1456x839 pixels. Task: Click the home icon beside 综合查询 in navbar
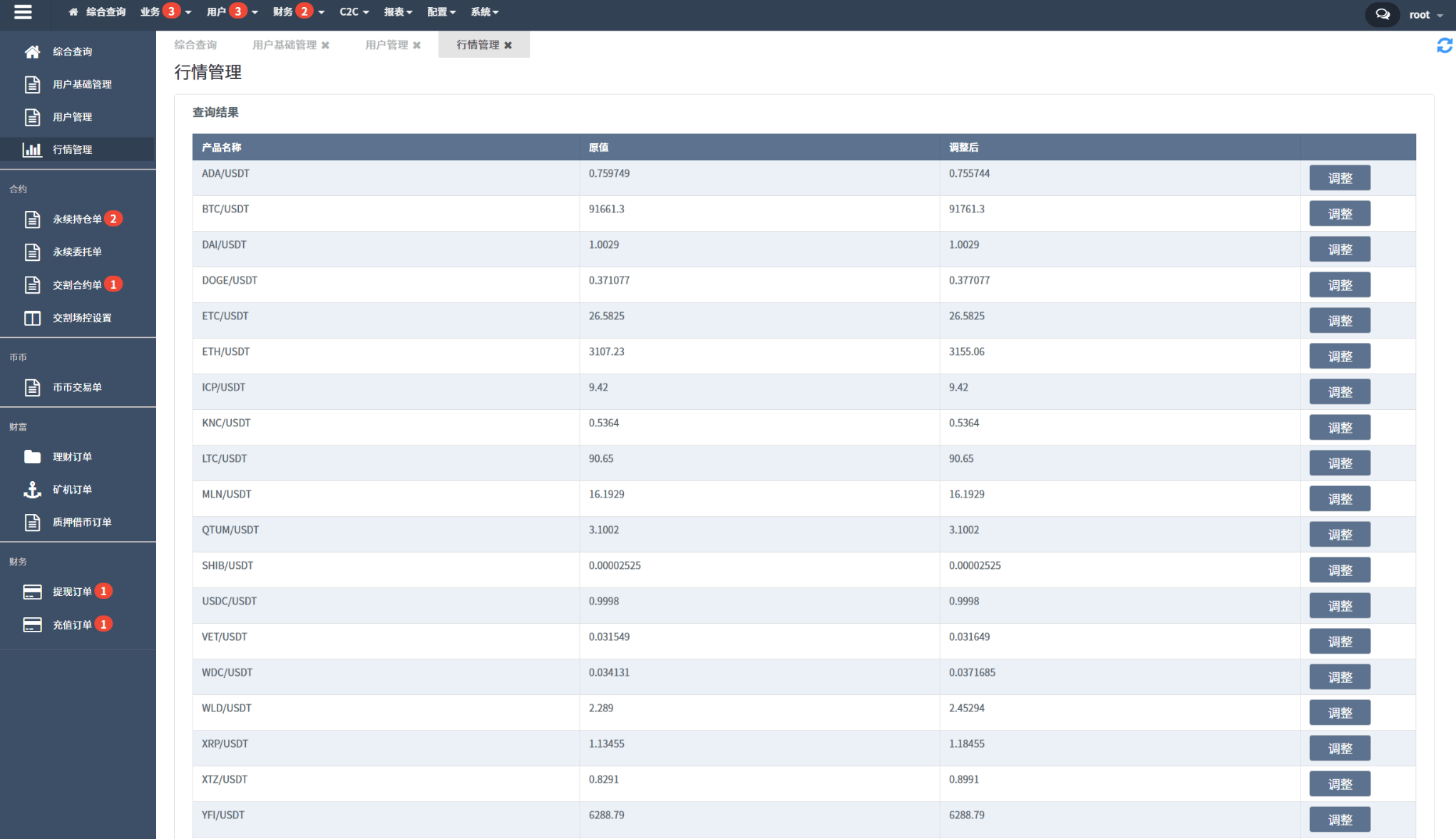pos(73,12)
